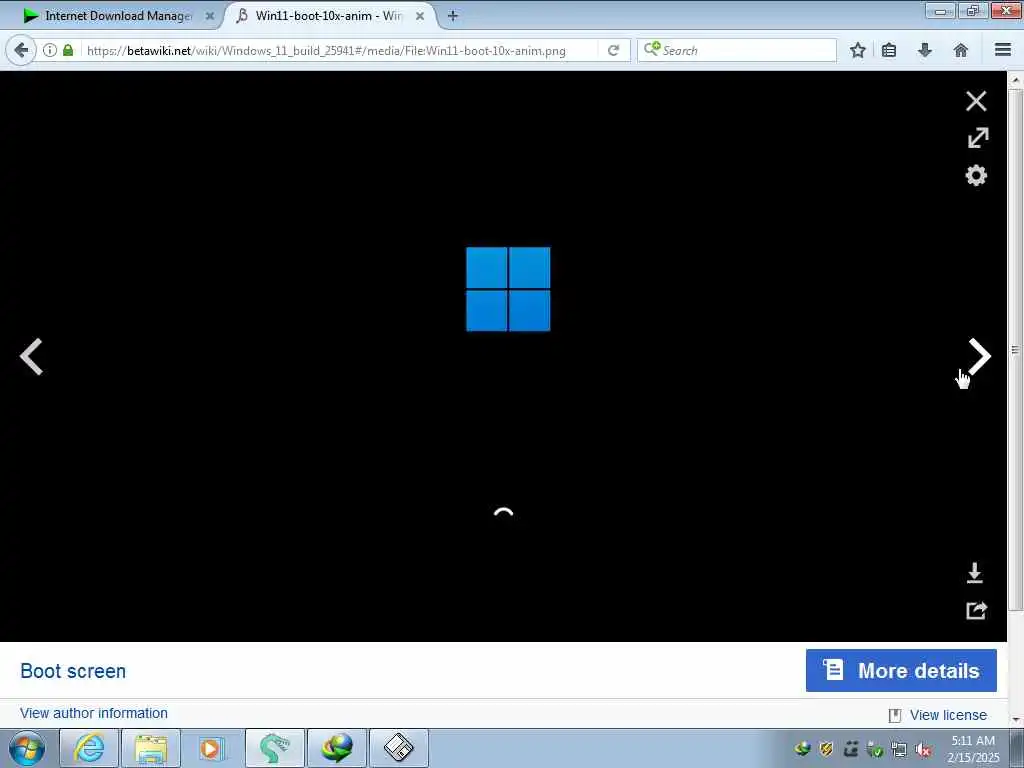This screenshot has height=768, width=1024.
Task: Close the Win11-boot-10x-anim tab
Action: [420, 16]
